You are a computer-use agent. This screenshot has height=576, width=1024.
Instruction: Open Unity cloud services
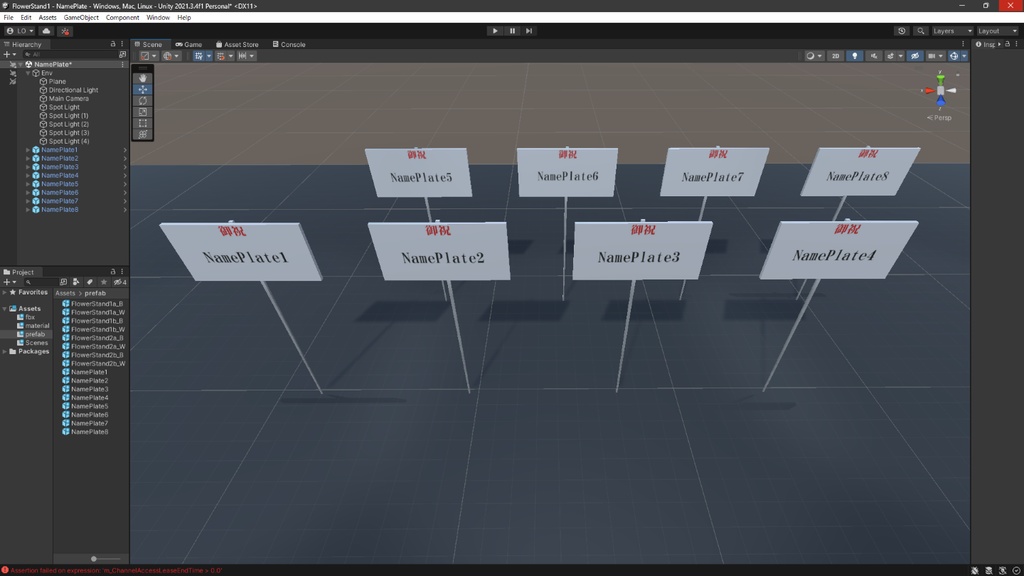tap(46, 31)
